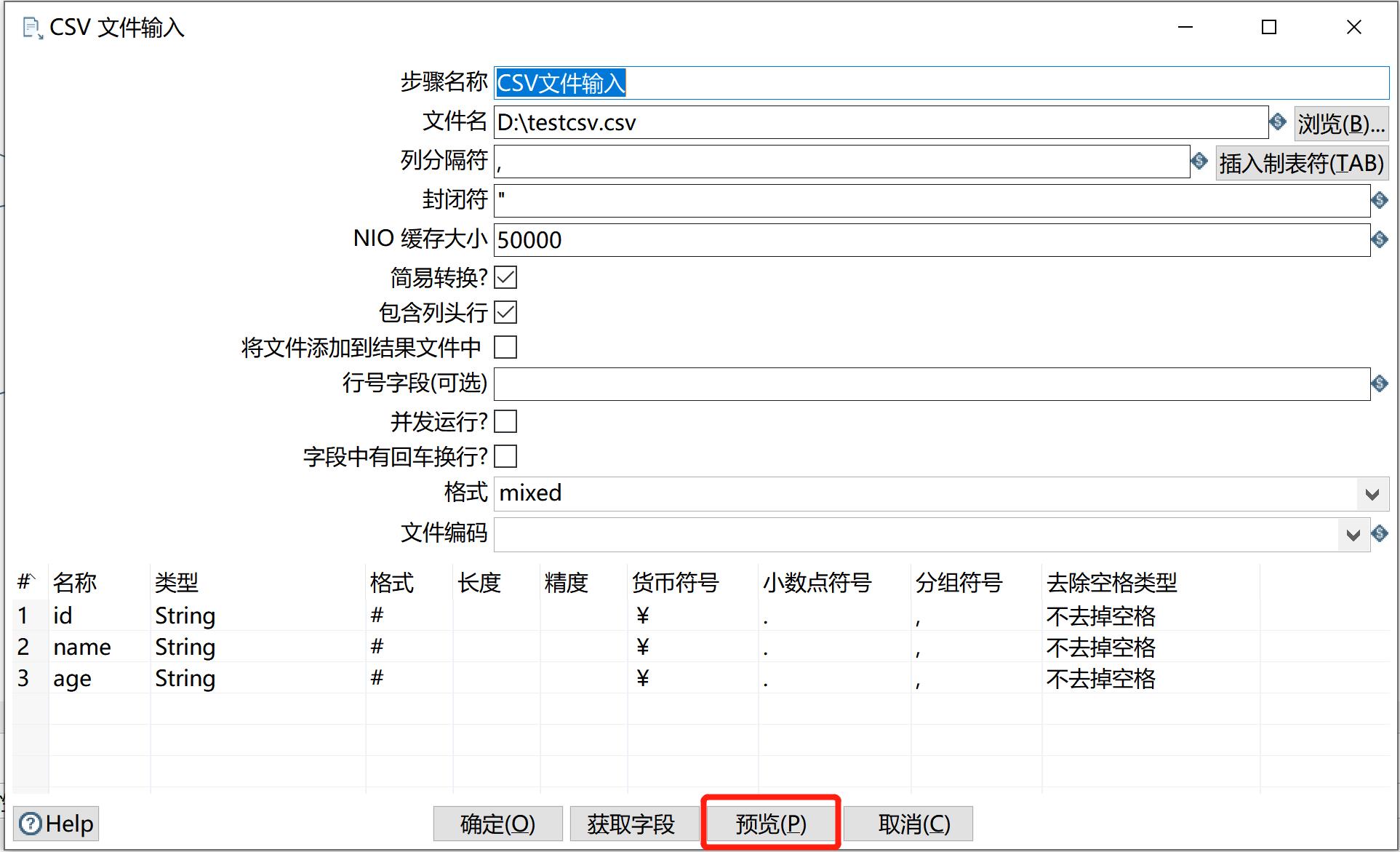This screenshot has height=852, width=1400.
Task: Focus the 步骤名称 input field
Action: [941, 83]
